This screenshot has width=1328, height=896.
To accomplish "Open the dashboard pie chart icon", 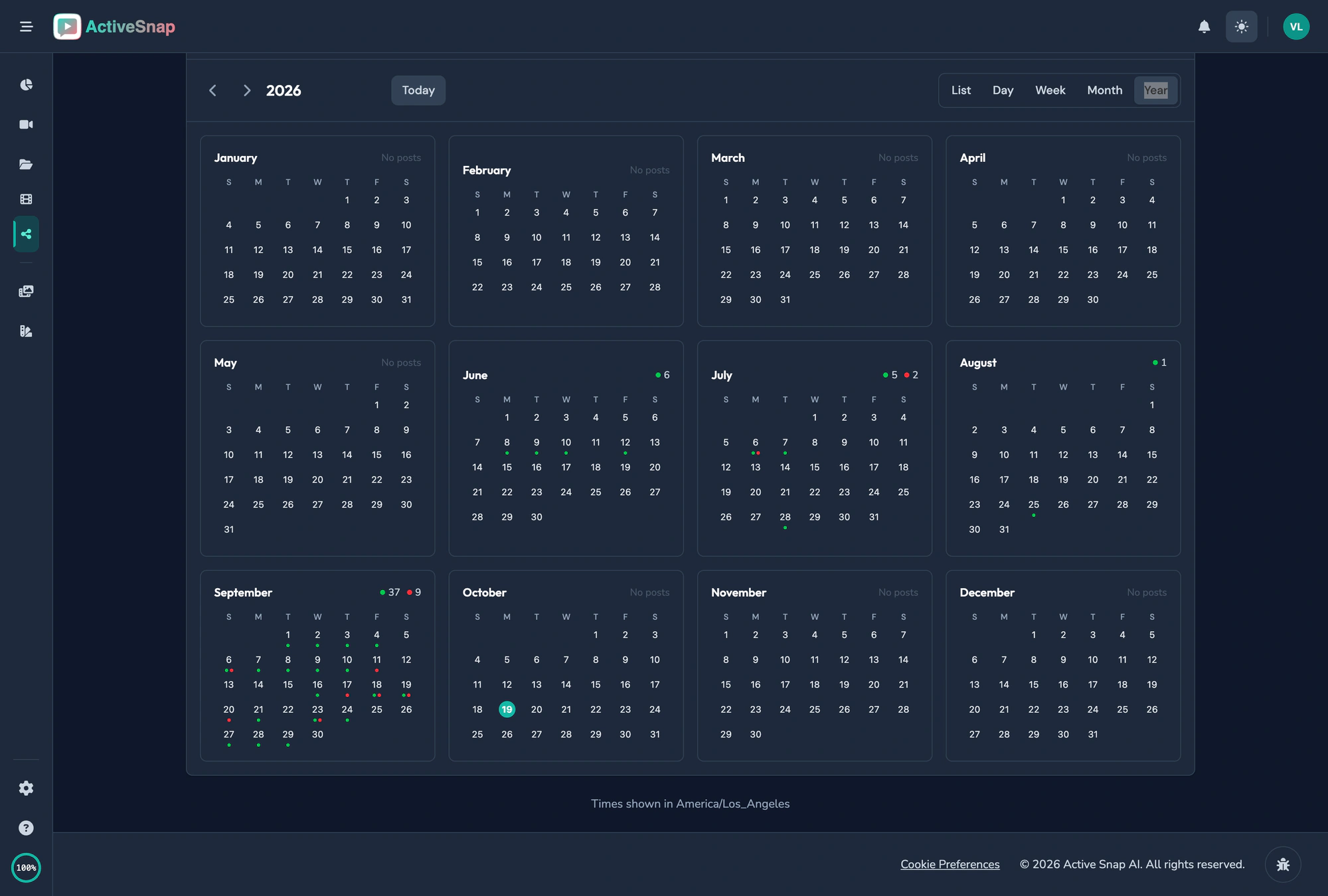I will (26, 84).
